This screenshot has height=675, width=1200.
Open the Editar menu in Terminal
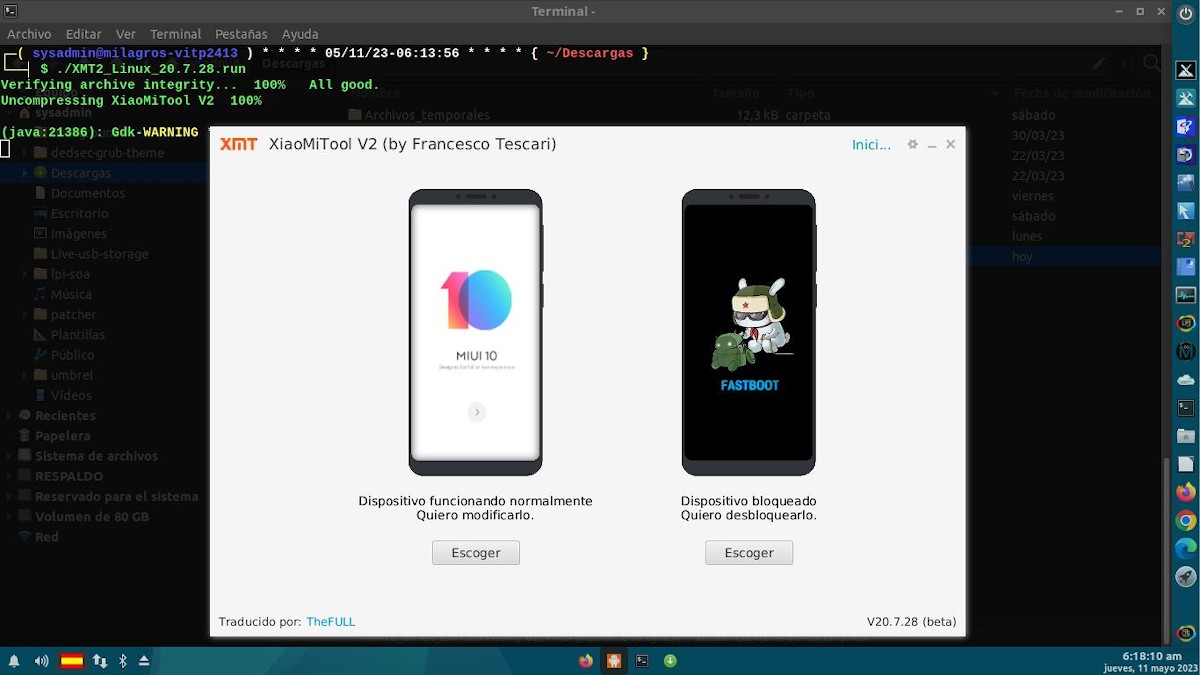(x=84, y=34)
